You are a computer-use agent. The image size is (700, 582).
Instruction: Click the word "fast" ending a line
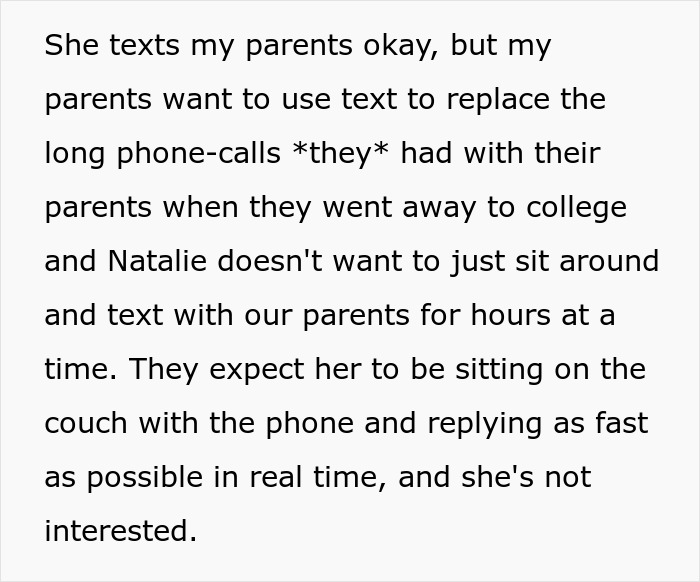pos(621,422)
